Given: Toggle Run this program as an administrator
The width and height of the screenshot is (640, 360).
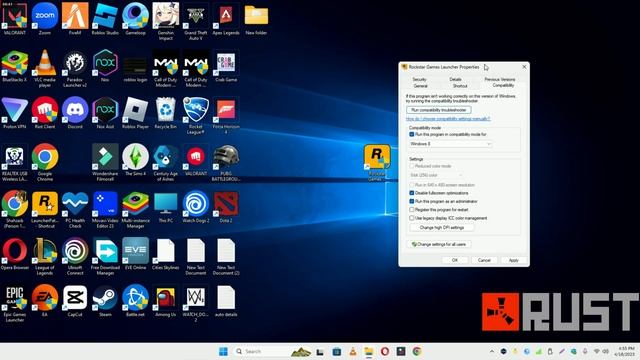Looking at the screenshot, I should 412,201.
